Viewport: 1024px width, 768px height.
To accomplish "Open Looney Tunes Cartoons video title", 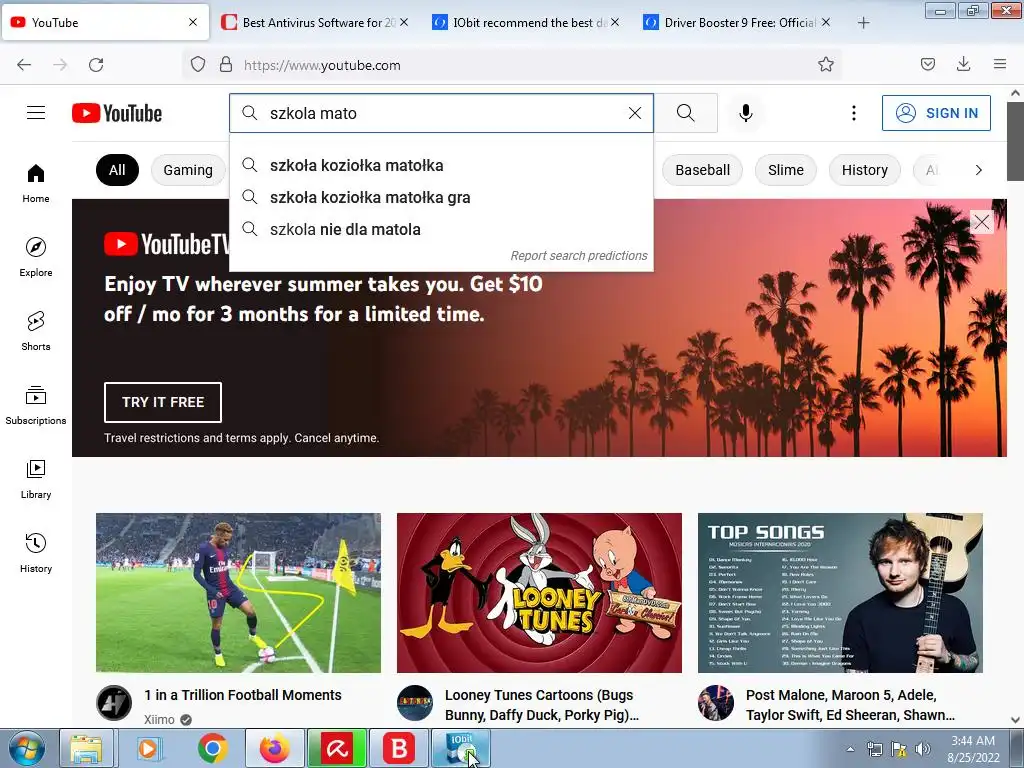I will pos(542,705).
